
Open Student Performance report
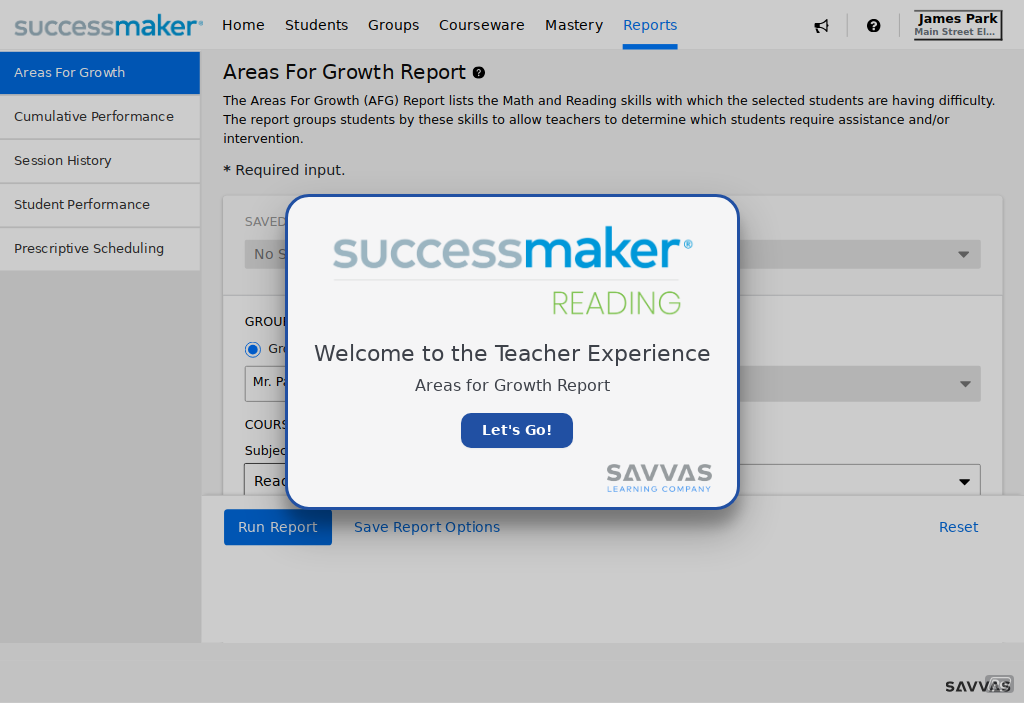(x=100, y=204)
